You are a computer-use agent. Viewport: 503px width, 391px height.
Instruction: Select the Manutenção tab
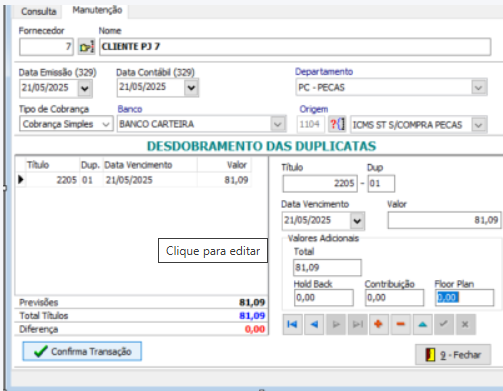click(97, 10)
